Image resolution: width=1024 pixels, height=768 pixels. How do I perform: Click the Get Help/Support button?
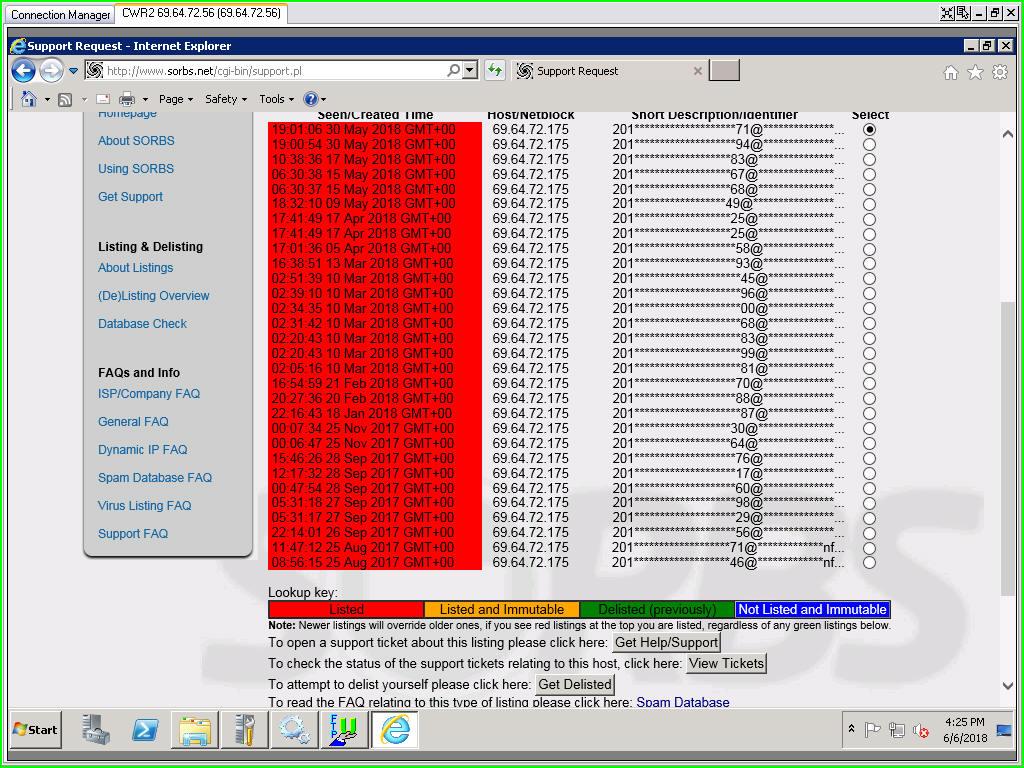(666, 643)
